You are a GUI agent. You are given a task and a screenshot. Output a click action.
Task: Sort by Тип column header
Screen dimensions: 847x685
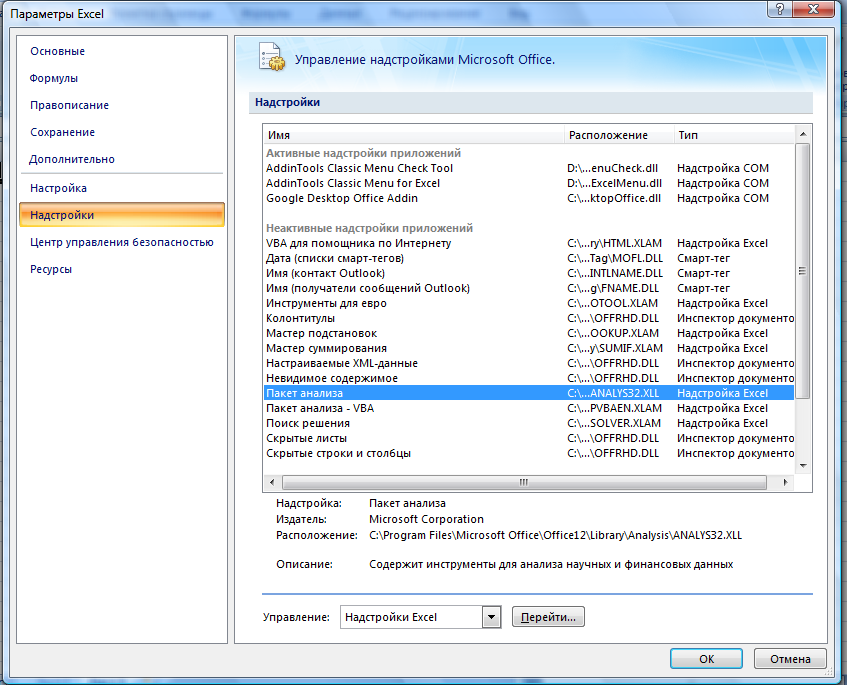(735, 135)
